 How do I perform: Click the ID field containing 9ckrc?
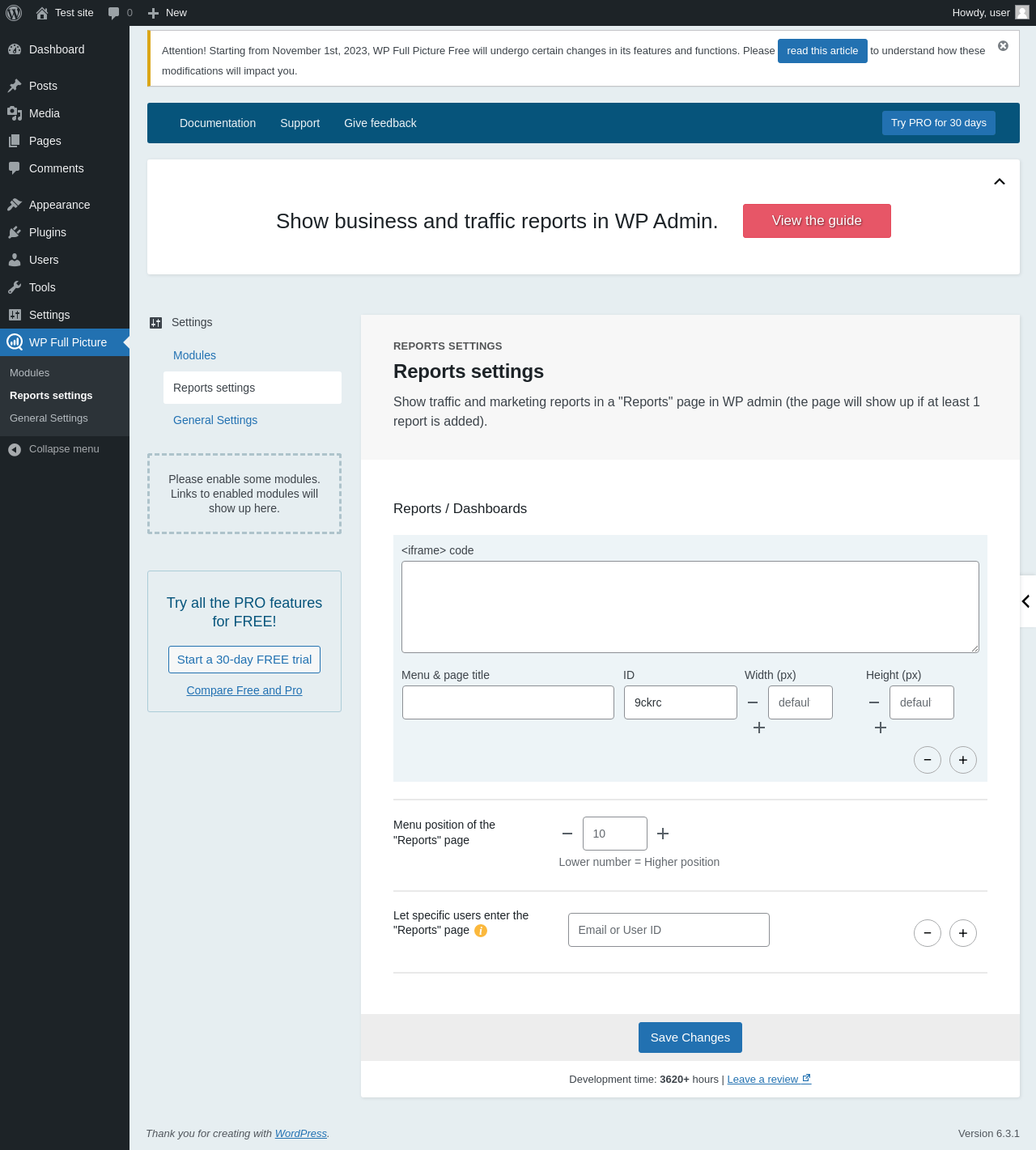[681, 702]
